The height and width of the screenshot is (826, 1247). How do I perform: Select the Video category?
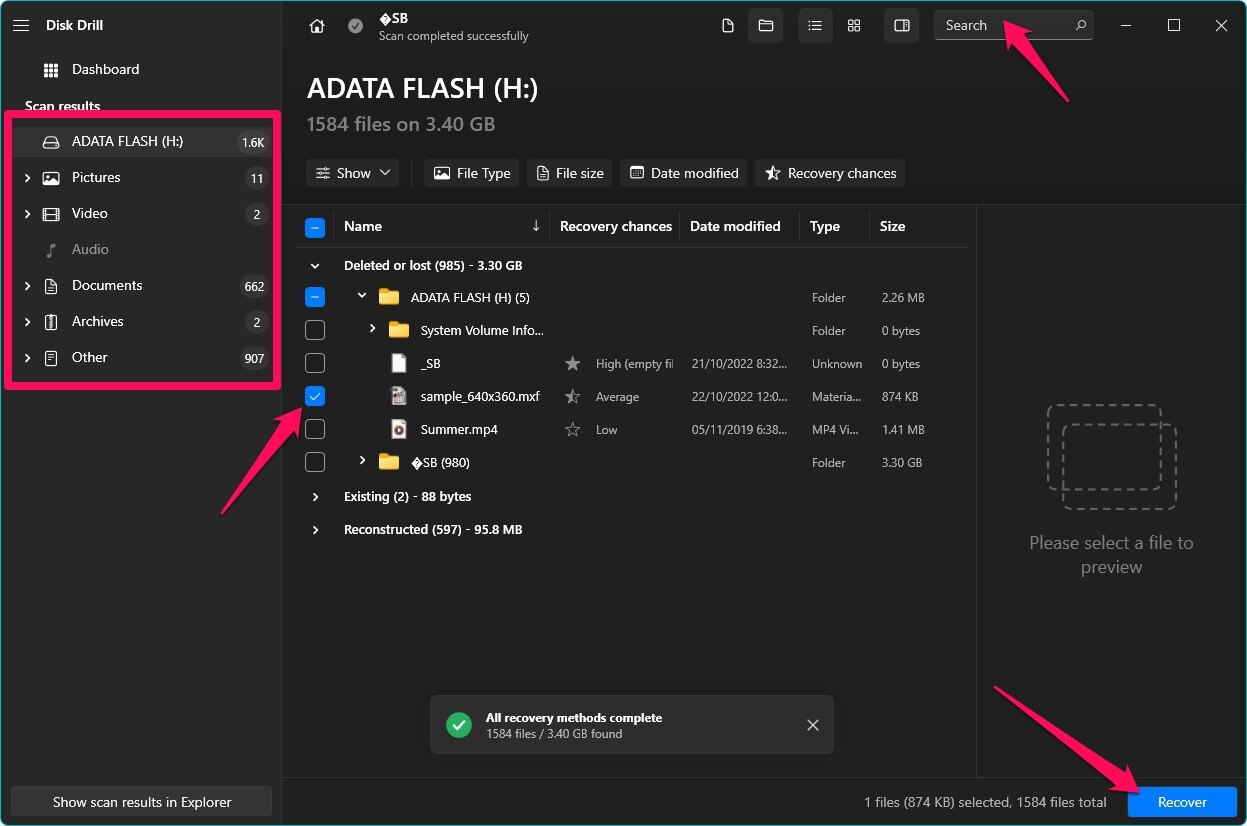140,214
